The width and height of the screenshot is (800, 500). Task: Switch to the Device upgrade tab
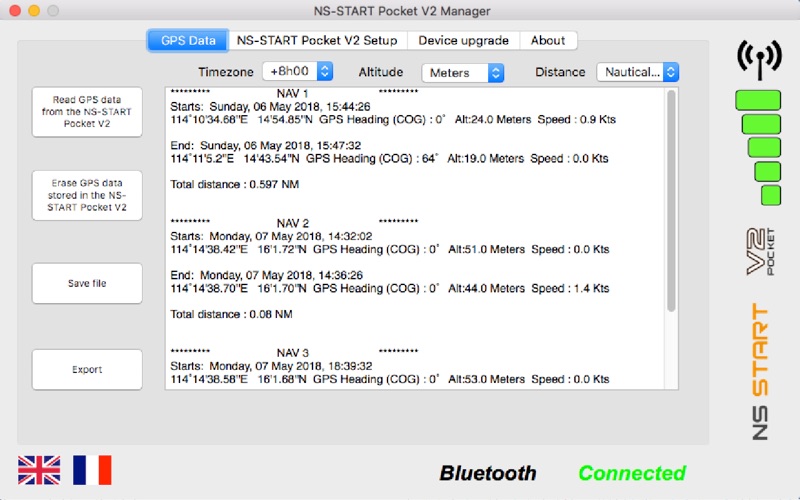(463, 40)
